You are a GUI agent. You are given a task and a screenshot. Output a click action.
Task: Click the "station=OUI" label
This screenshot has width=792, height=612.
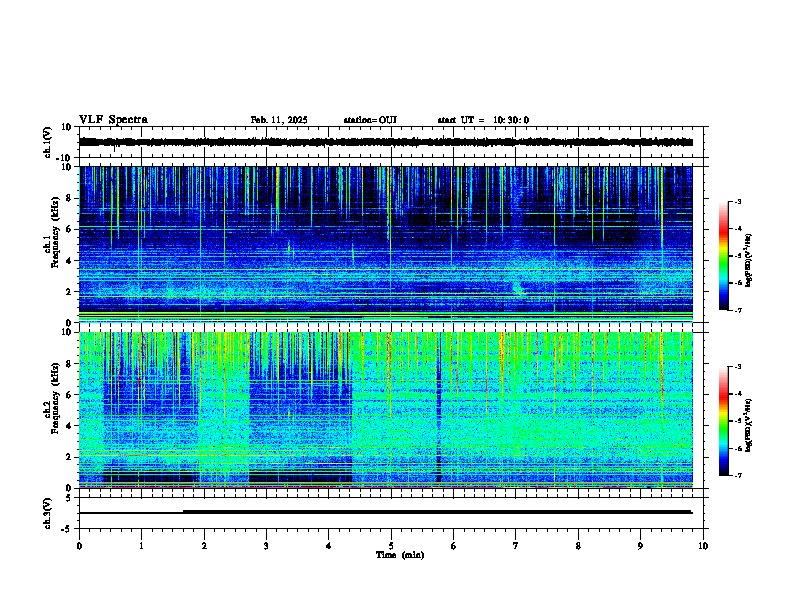(370, 120)
